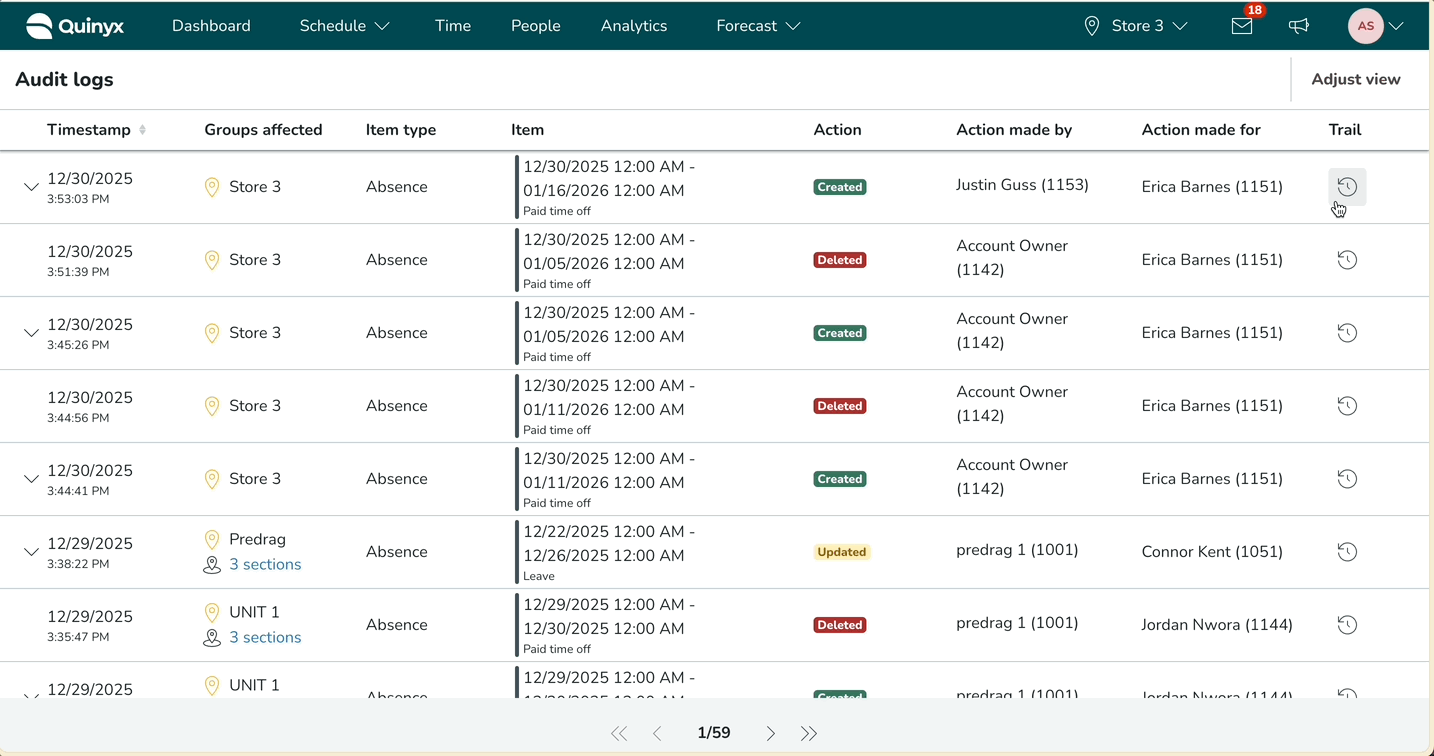The image size is (1434, 756).
Task: Expand the 3:45:26 PM audit log row
Action: click(31, 333)
